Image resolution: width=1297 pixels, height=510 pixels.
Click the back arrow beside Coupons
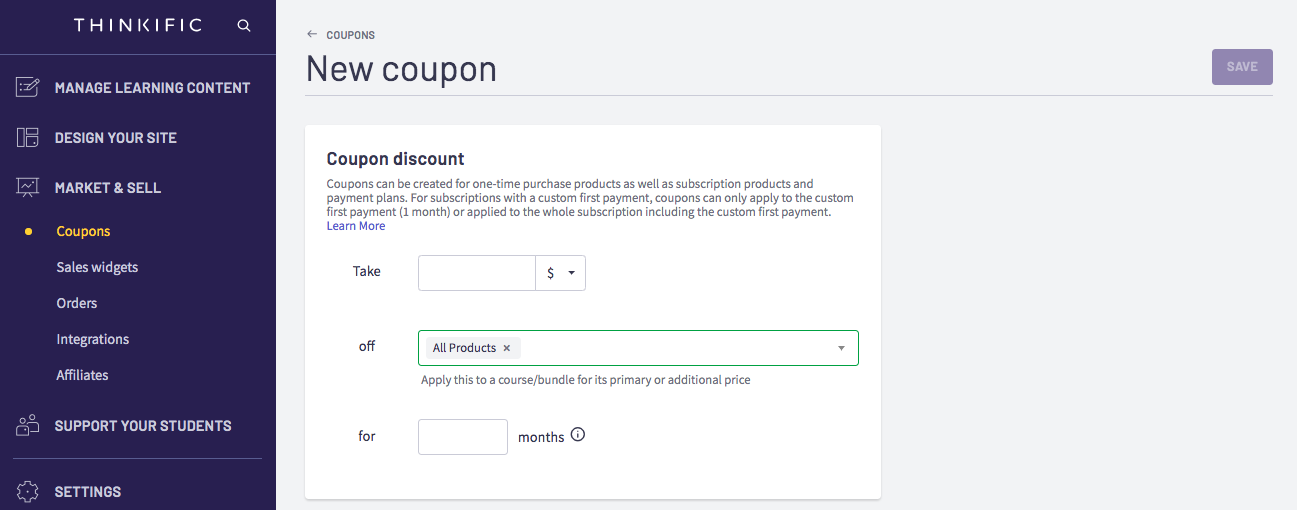pyautogui.click(x=312, y=35)
